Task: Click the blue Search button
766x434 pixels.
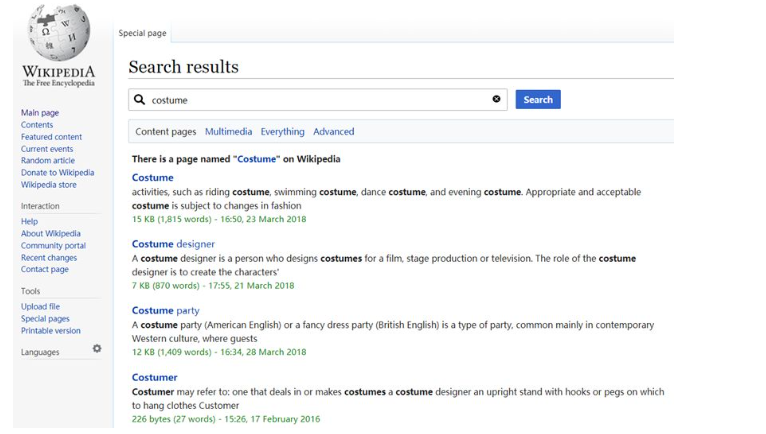Action: 538,100
